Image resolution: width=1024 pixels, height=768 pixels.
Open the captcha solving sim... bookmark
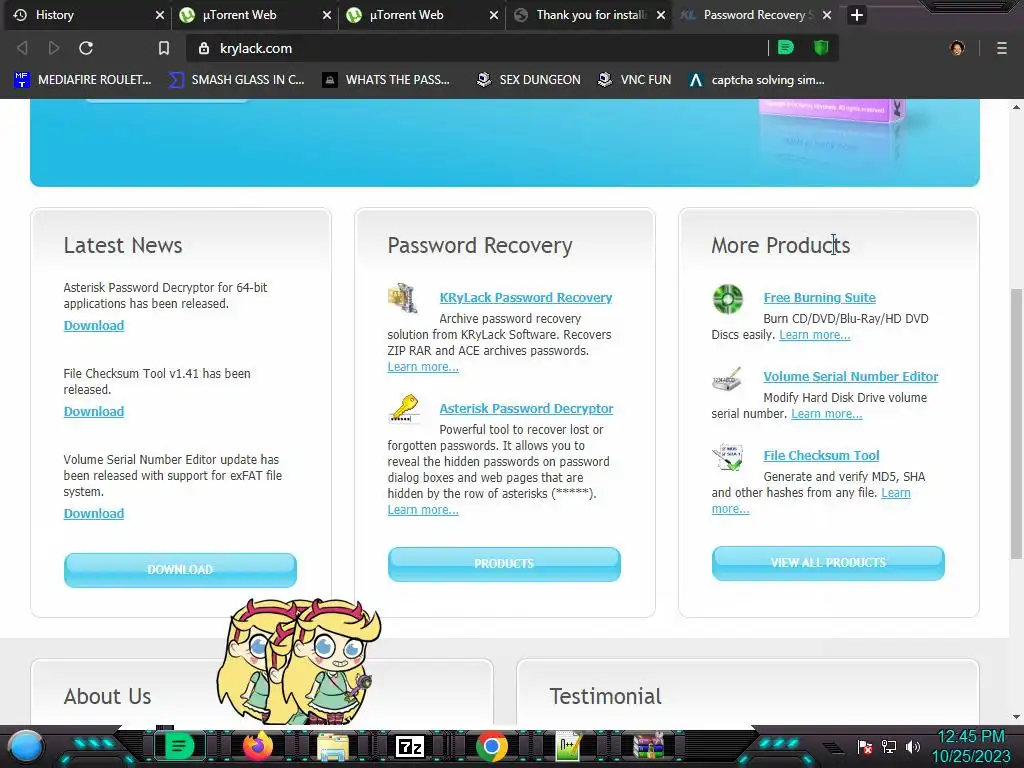point(757,80)
